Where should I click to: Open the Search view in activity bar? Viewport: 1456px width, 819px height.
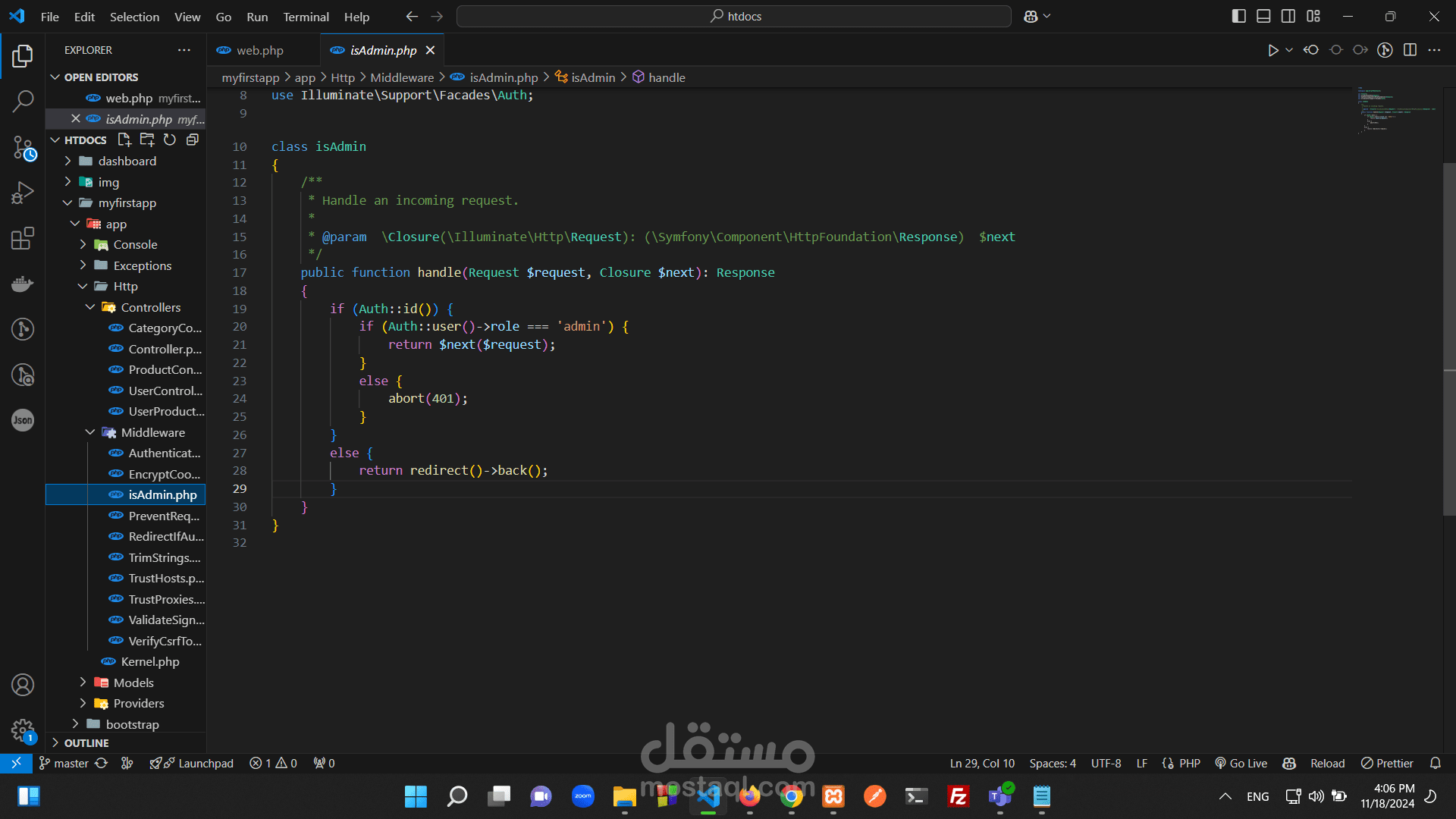coord(23,101)
